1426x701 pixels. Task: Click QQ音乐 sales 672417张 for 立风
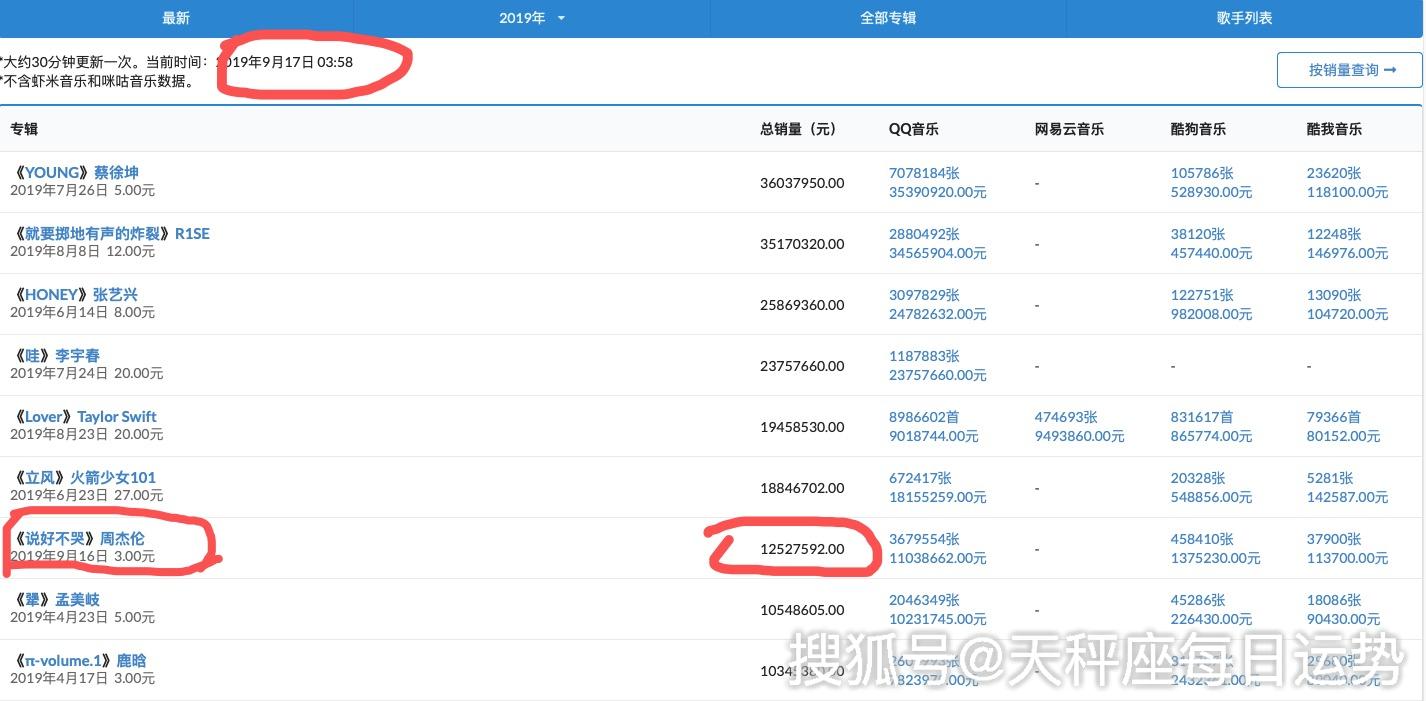tap(920, 478)
